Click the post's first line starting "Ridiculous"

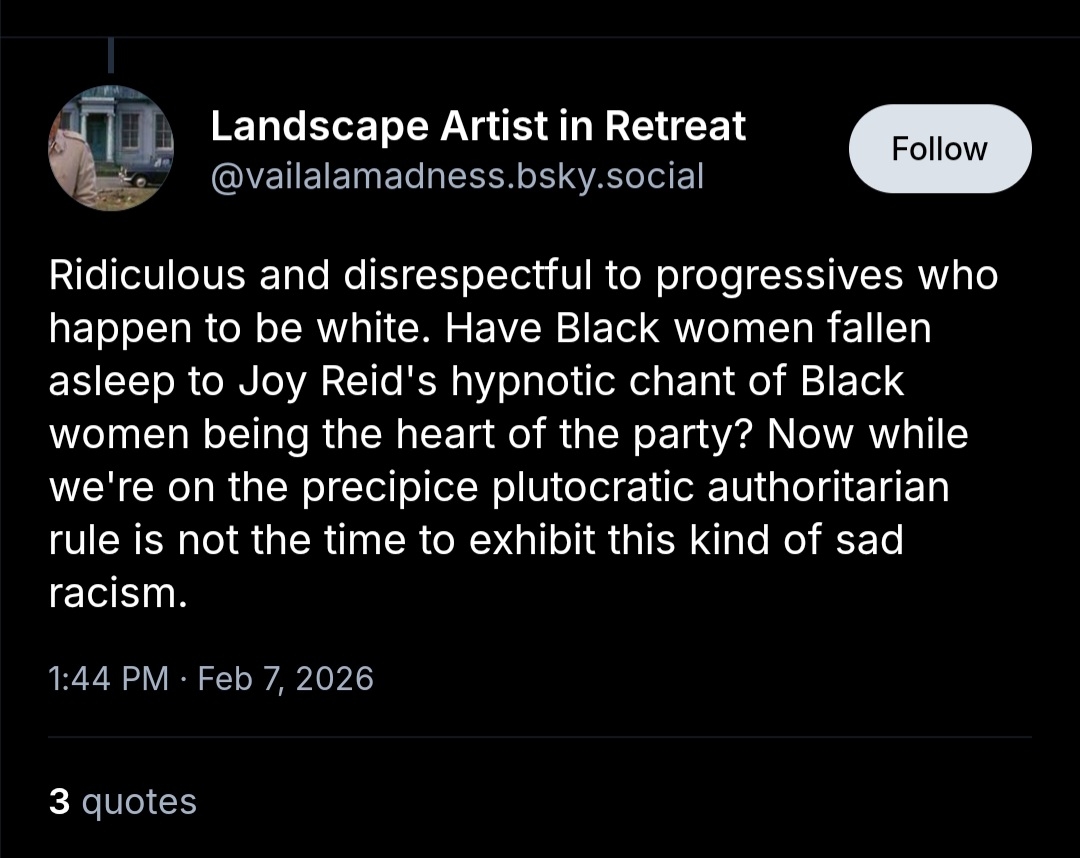[523, 277]
